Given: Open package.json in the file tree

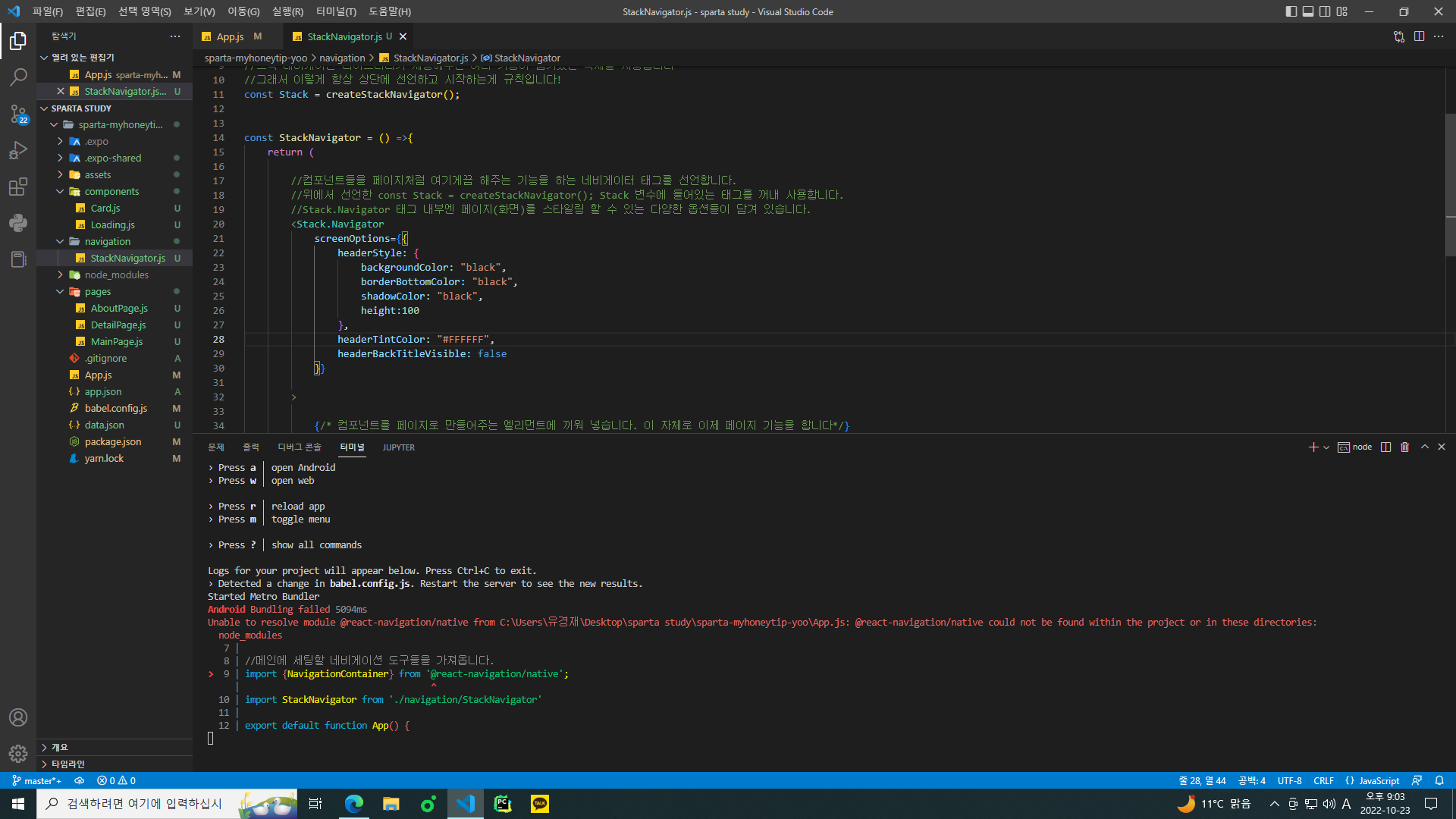Looking at the screenshot, I should 112,442.
